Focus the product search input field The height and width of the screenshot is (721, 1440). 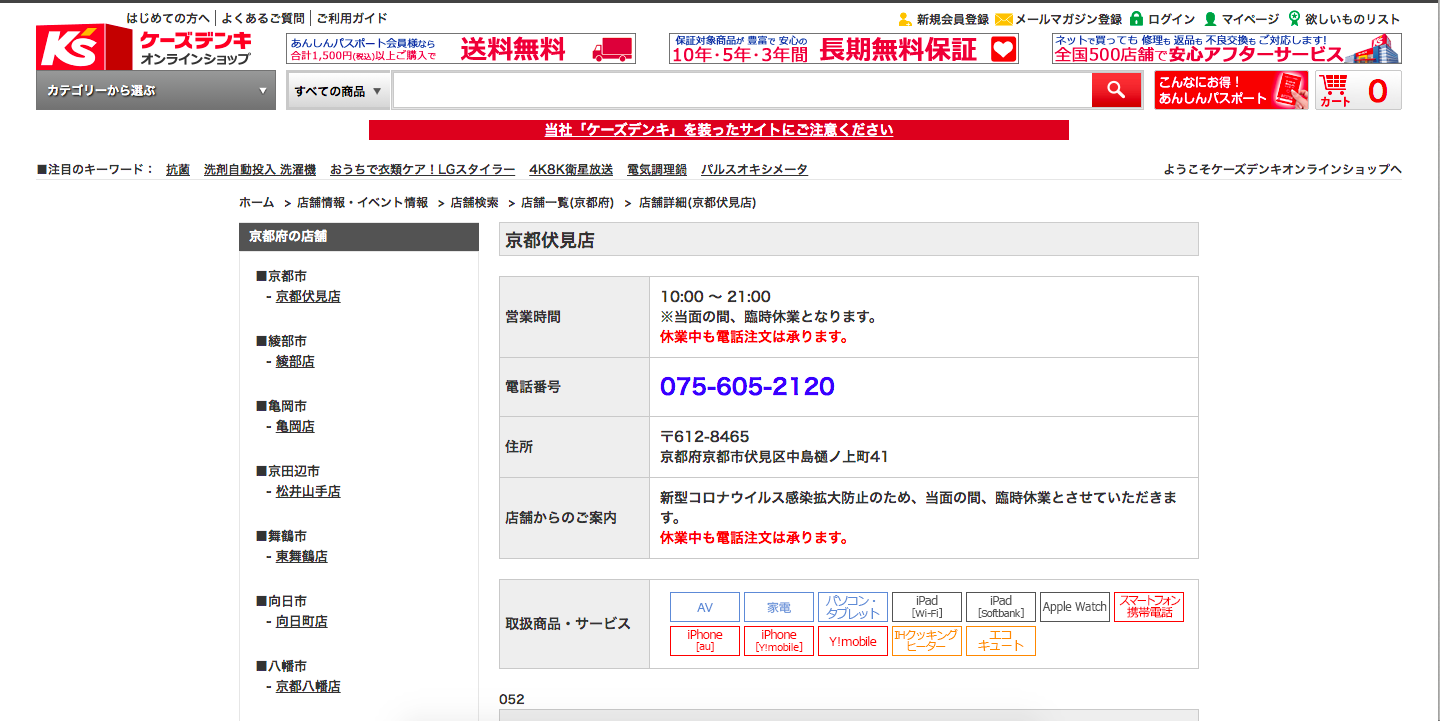(x=742, y=91)
